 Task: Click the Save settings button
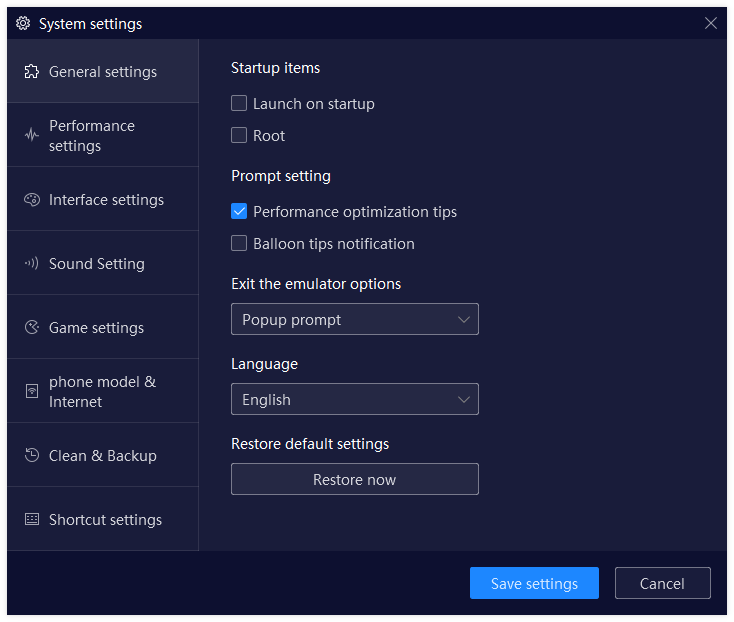(534, 584)
